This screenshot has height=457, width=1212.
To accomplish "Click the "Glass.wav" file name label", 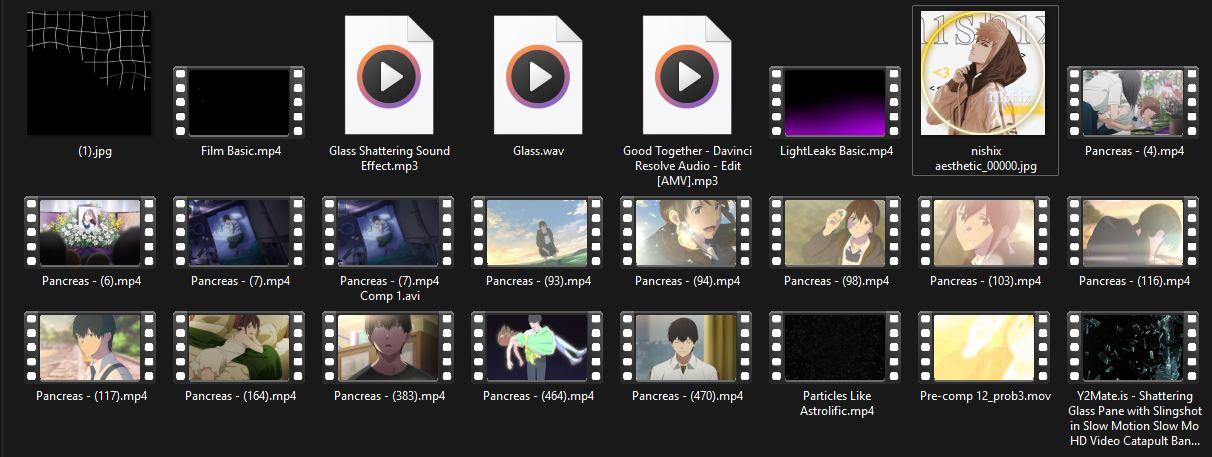I will pos(539,151).
